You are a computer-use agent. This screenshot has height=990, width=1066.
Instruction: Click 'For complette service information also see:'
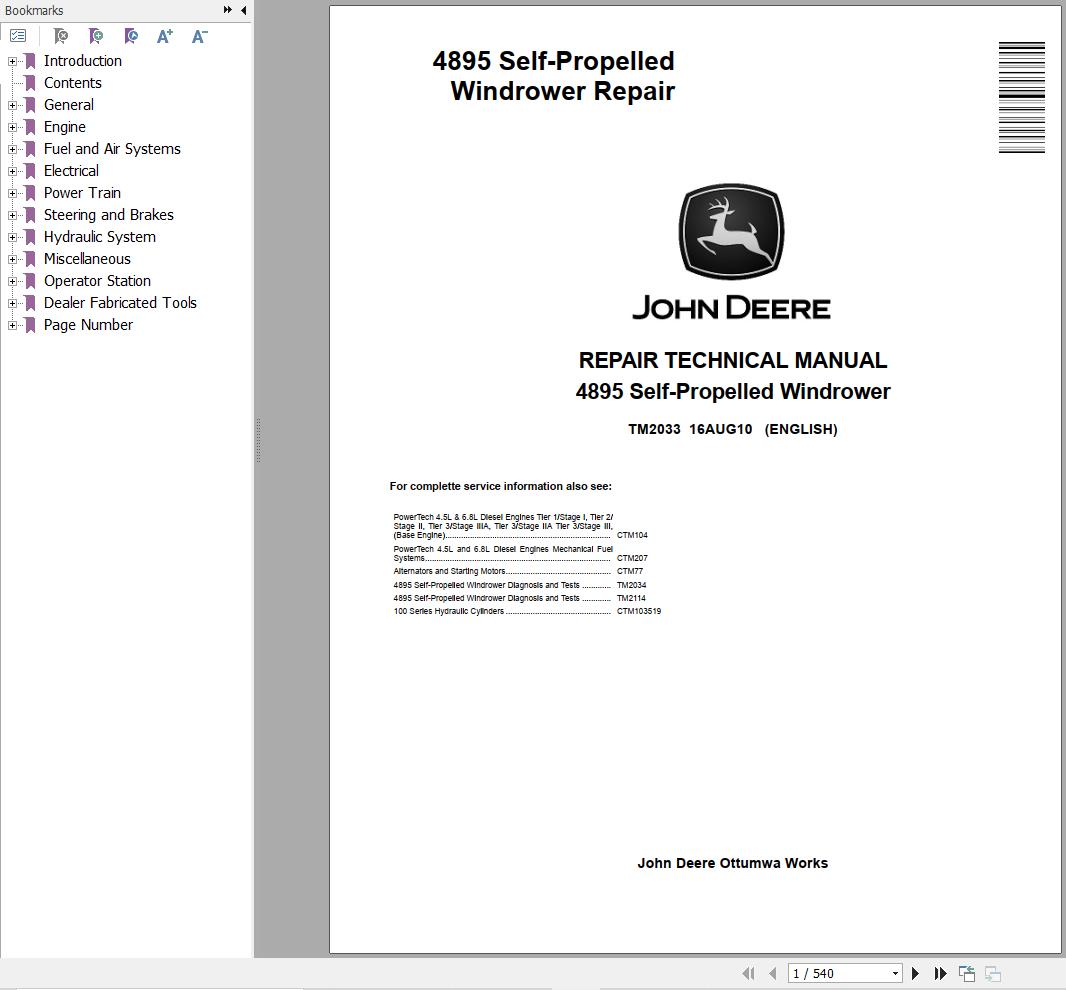500,486
